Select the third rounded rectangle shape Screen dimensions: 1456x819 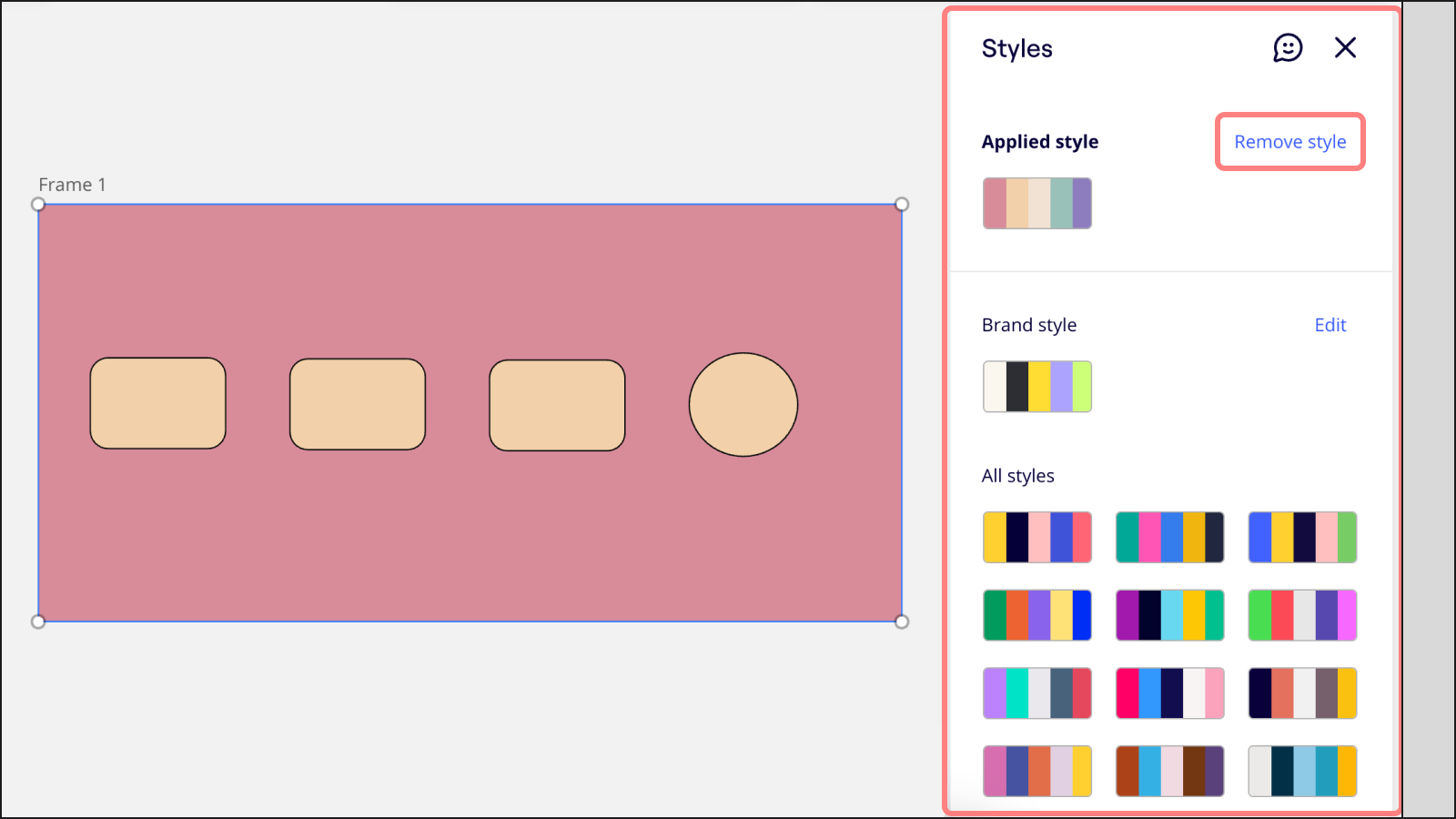[x=557, y=405]
